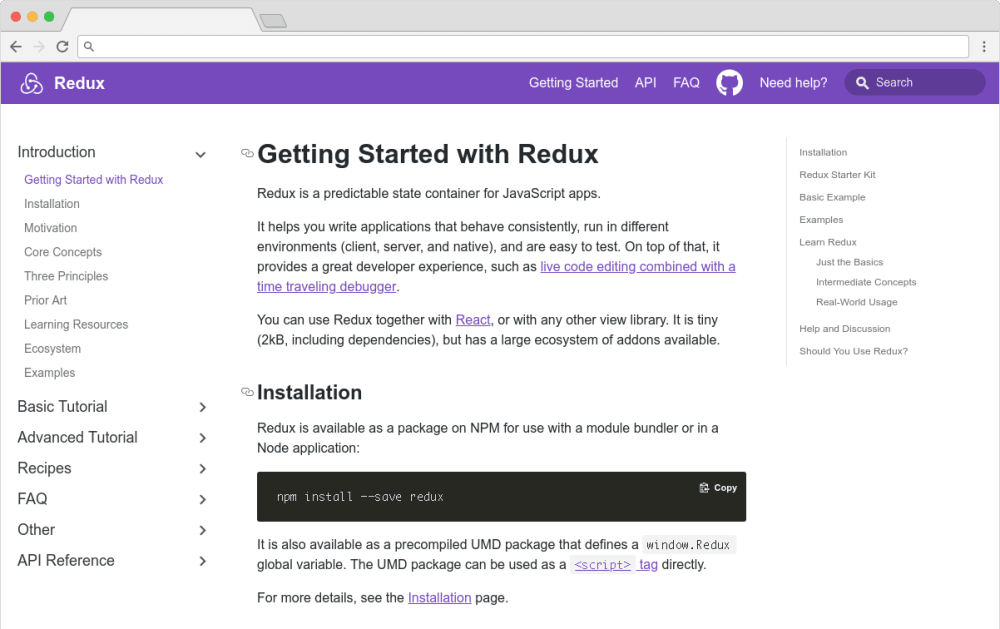Viewport: 1000px width, 629px height.
Task: Expand the Advanced Tutorial section
Action: pos(202,438)
